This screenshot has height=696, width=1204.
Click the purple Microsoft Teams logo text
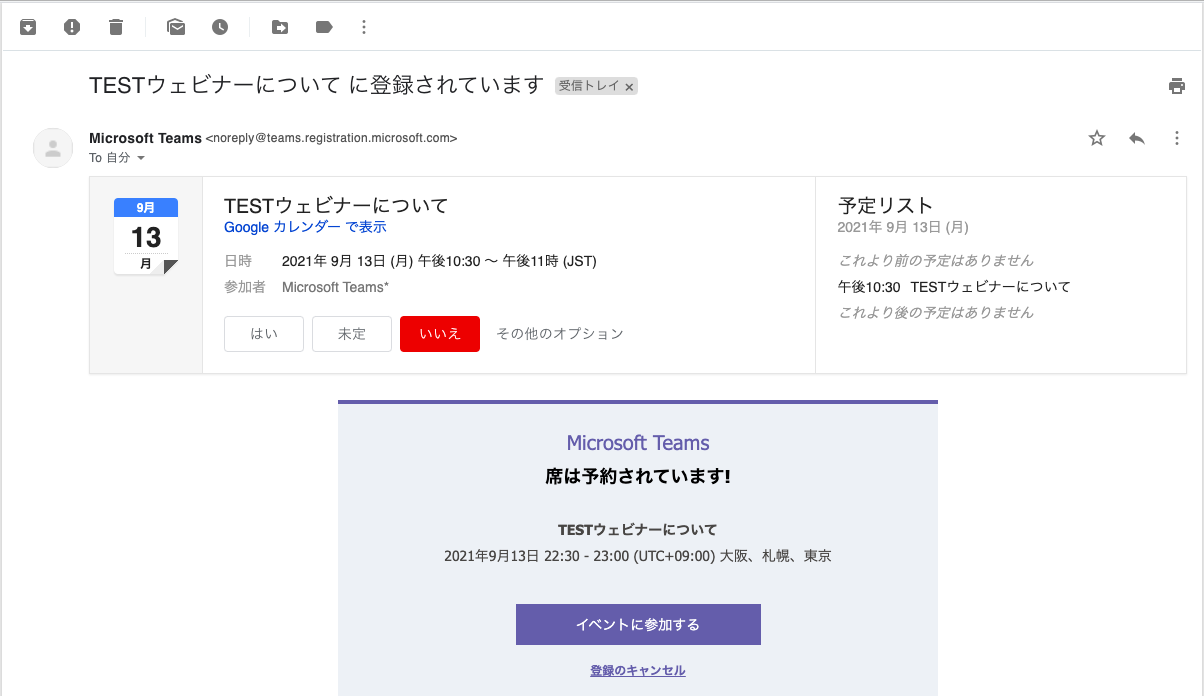click(x=638, y=443)
